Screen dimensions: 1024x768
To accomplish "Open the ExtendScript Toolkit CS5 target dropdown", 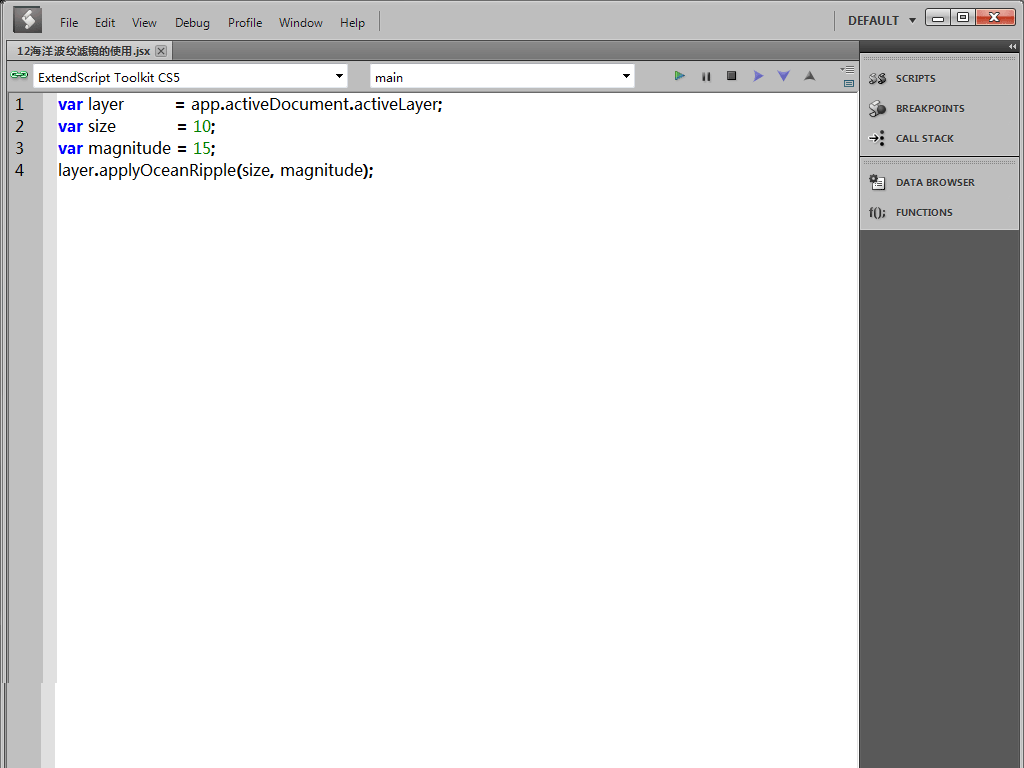I will click(x=190, y=77).
